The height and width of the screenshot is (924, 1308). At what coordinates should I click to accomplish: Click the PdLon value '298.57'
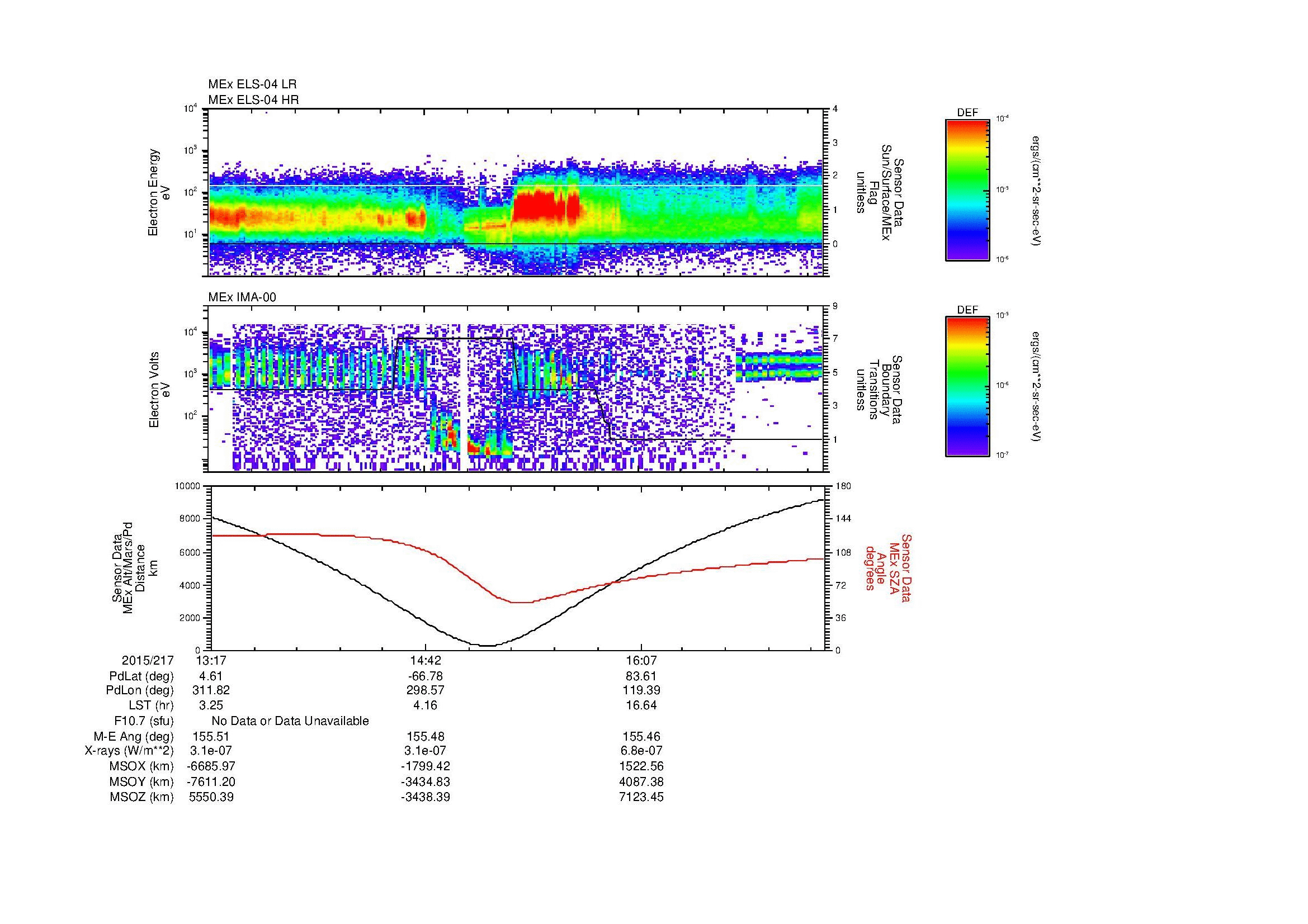(426, 690)
